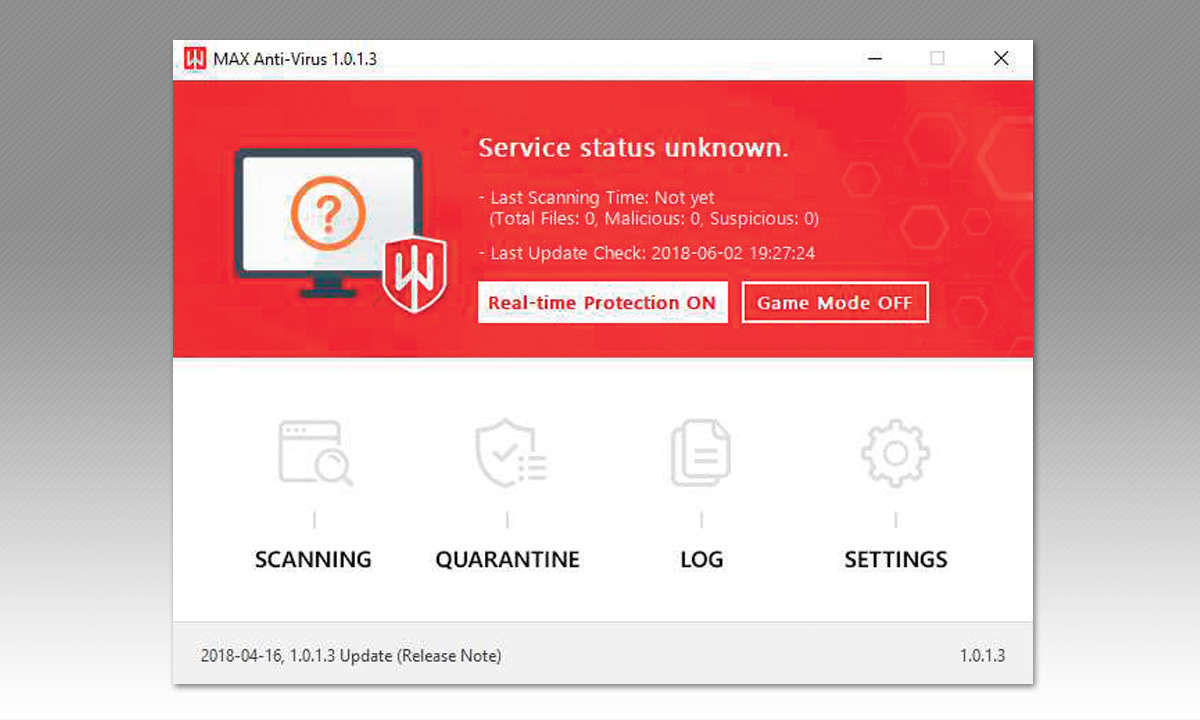Close the MAX Anti-Virus window
This screenshot has height=720, width=1200.
tap(1001, 59)
